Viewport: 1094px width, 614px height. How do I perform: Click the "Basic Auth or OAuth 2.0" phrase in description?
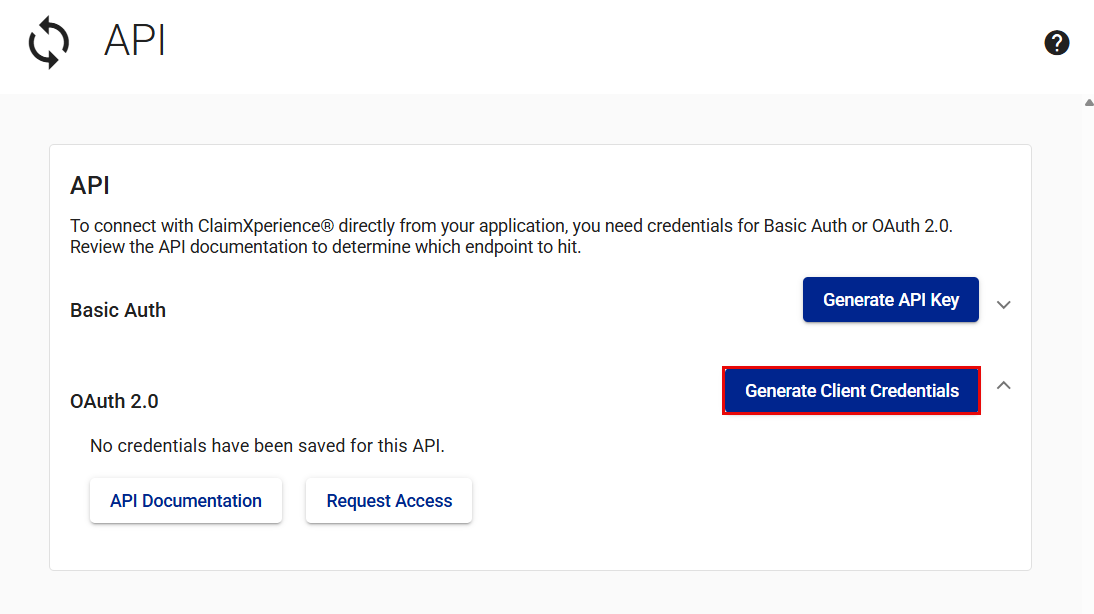coord(858,226)
